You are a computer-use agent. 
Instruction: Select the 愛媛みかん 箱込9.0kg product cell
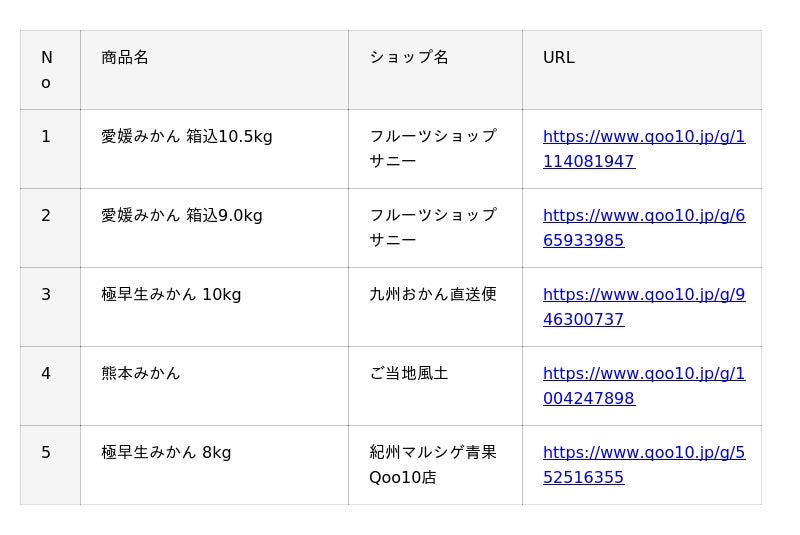(x=182, y=216)
